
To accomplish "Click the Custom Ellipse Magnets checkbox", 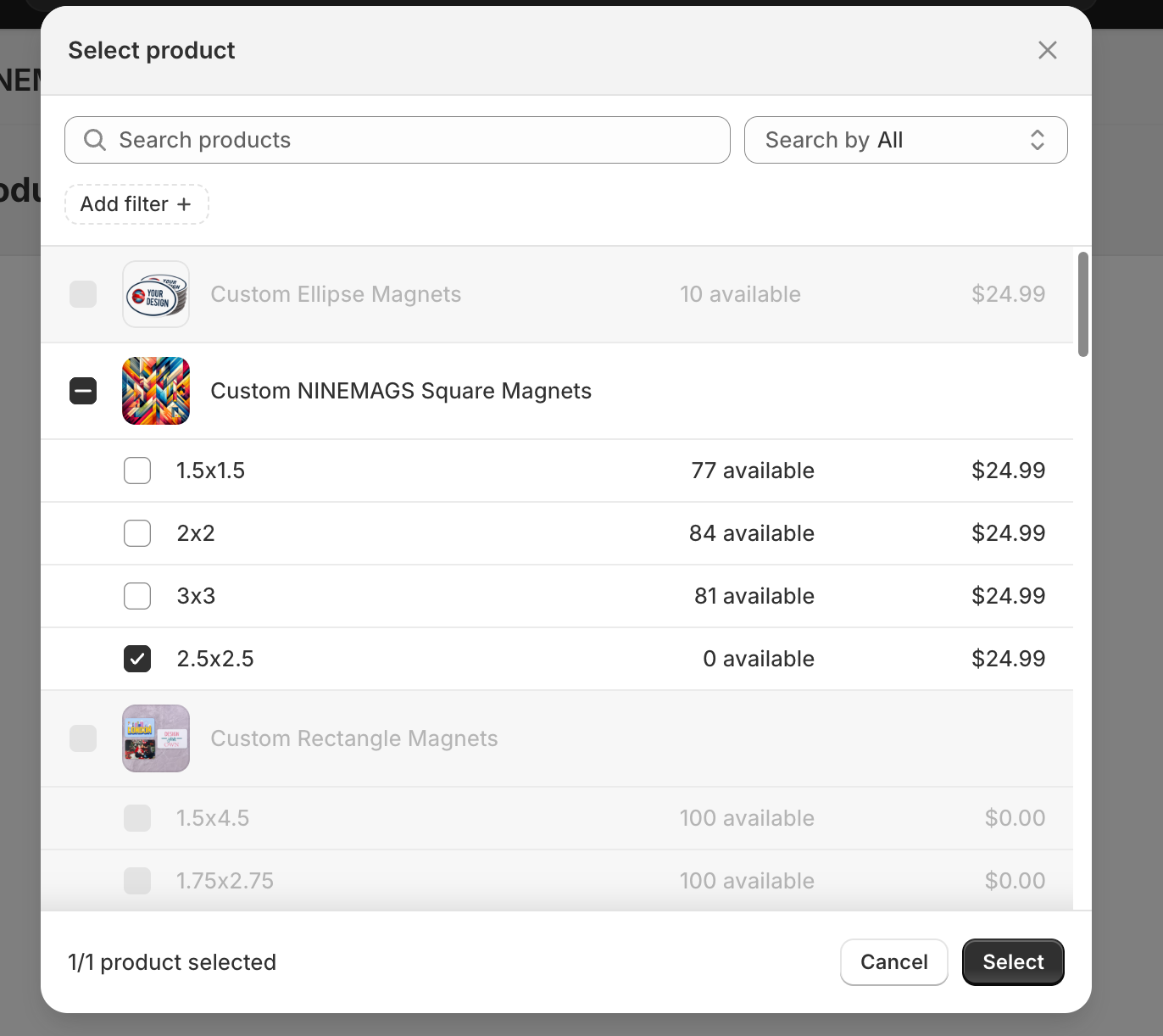I will tap(83, 294).
